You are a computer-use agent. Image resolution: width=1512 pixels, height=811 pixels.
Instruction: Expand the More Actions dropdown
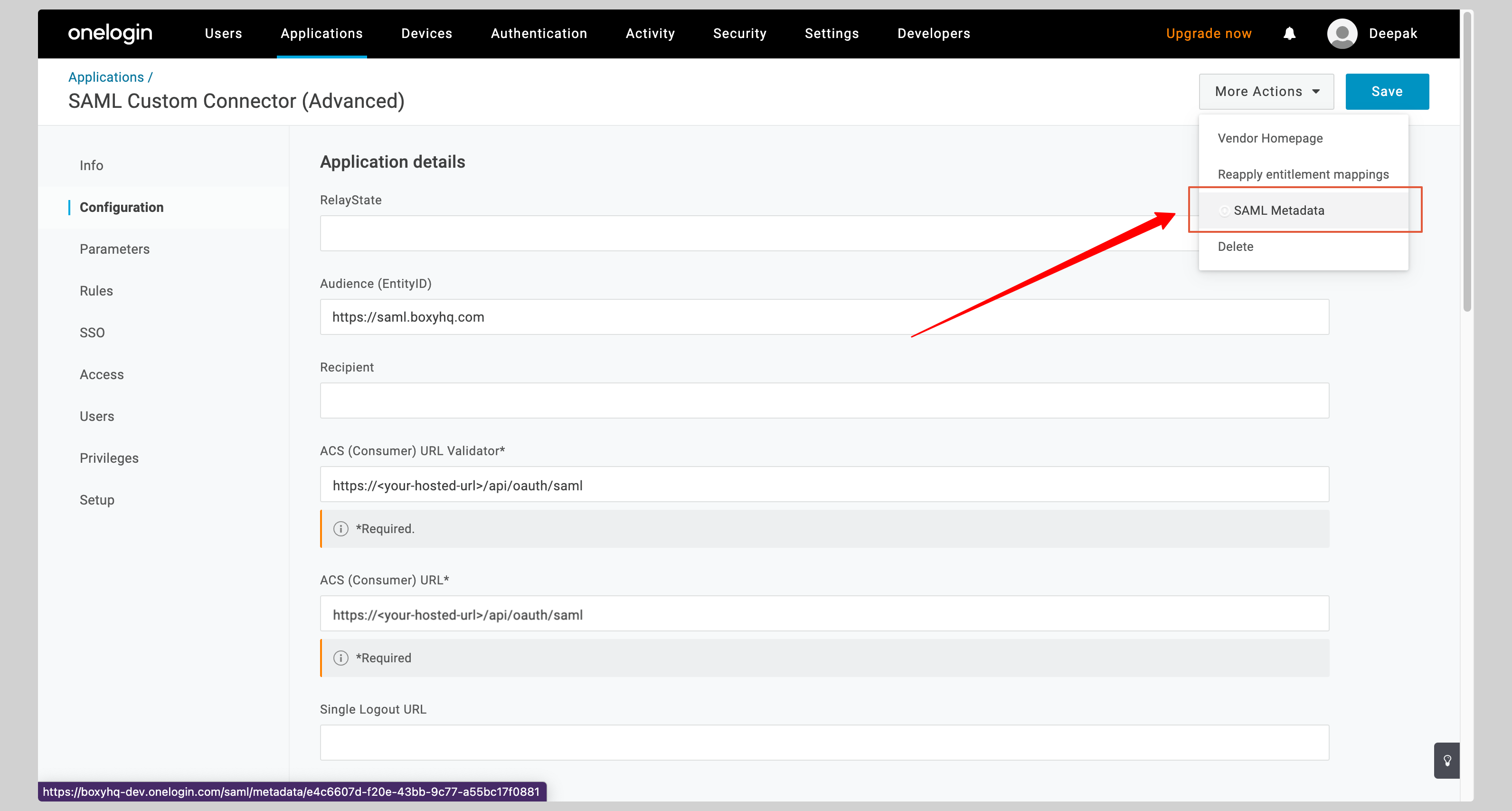(1266, 92)
